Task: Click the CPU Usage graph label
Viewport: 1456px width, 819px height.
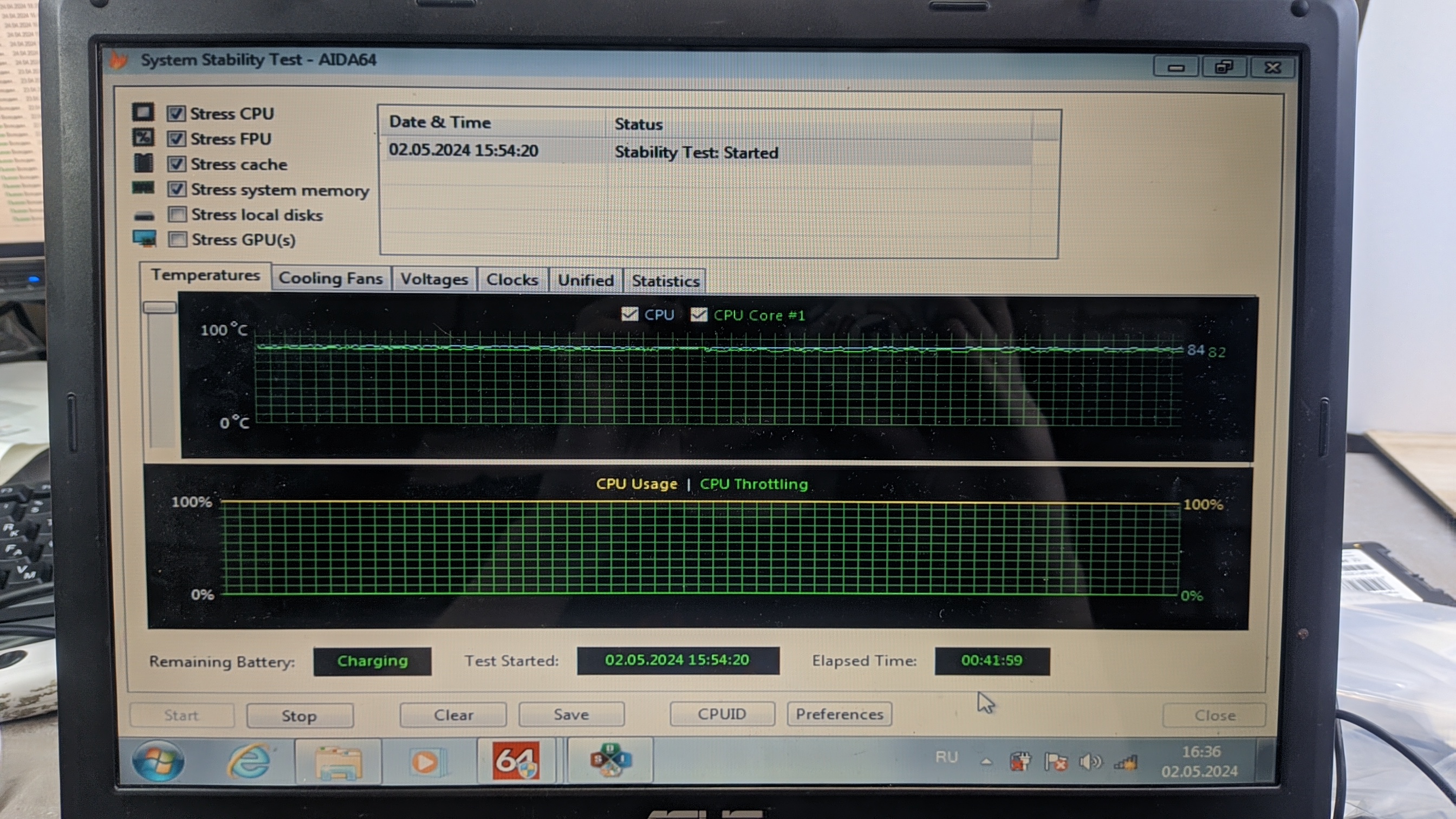Action: 636,484
